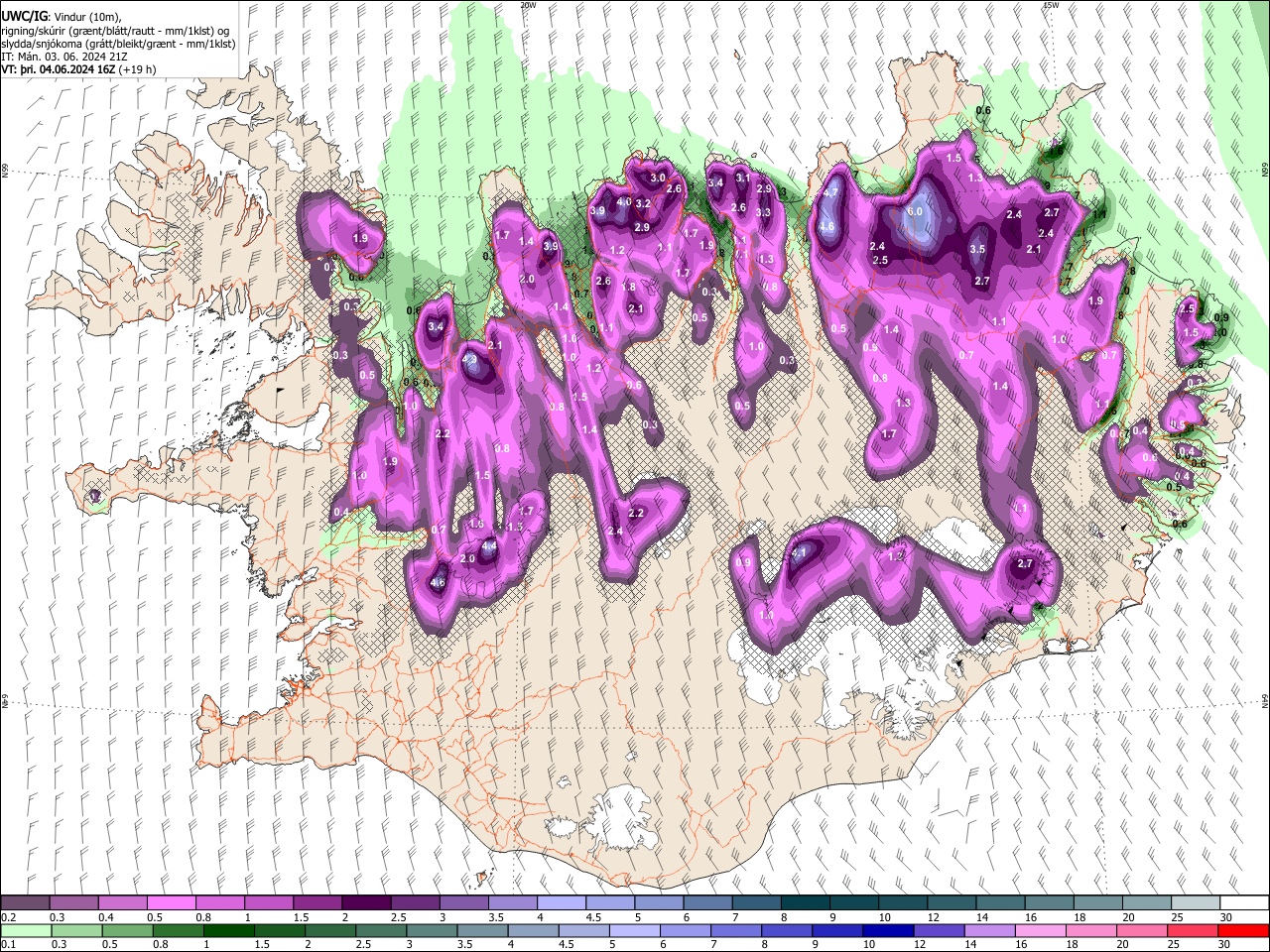1270x952 pixels.
Task: Select the upper legend swatch labeled 0.2
Action: click(25, 903)
